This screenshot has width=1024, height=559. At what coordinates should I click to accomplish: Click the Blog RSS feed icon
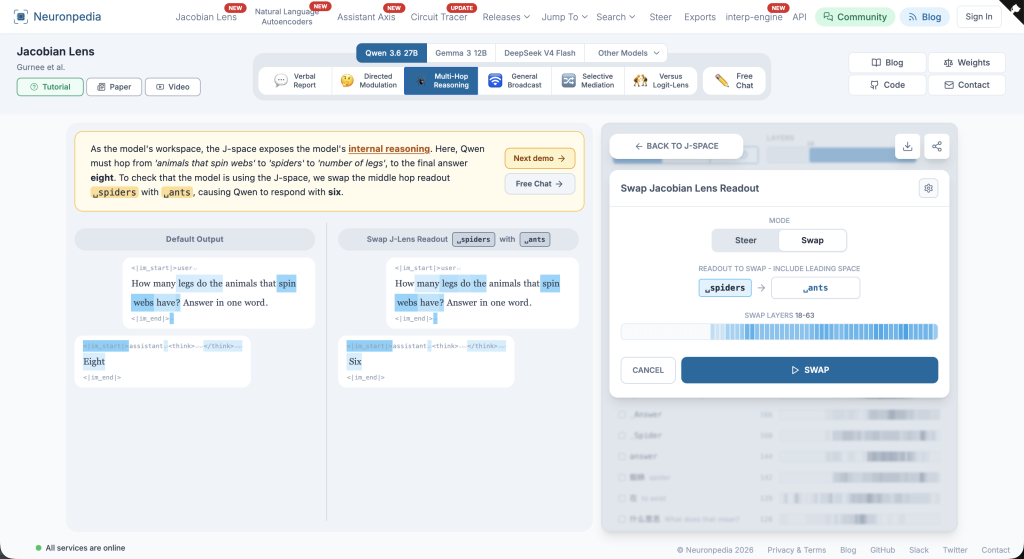pyautogui.click(x=913, y=17)
